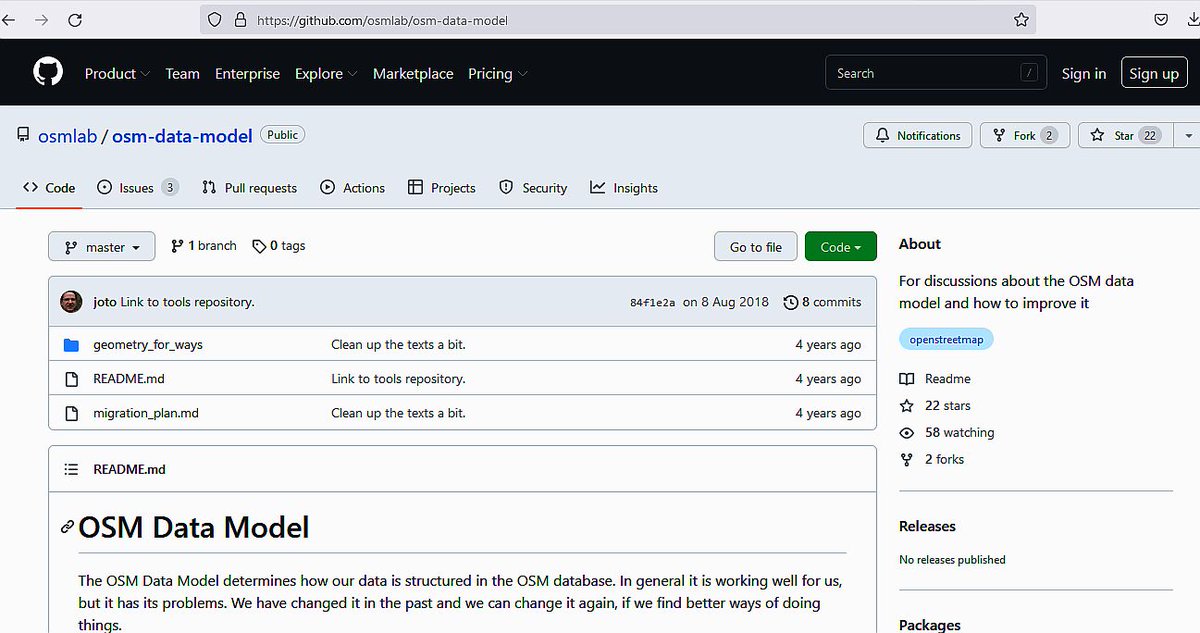Viewport: 1200px width, 633px height.
Task: Click the GitHub Octocat logo
Action: (x=48, y=72)
